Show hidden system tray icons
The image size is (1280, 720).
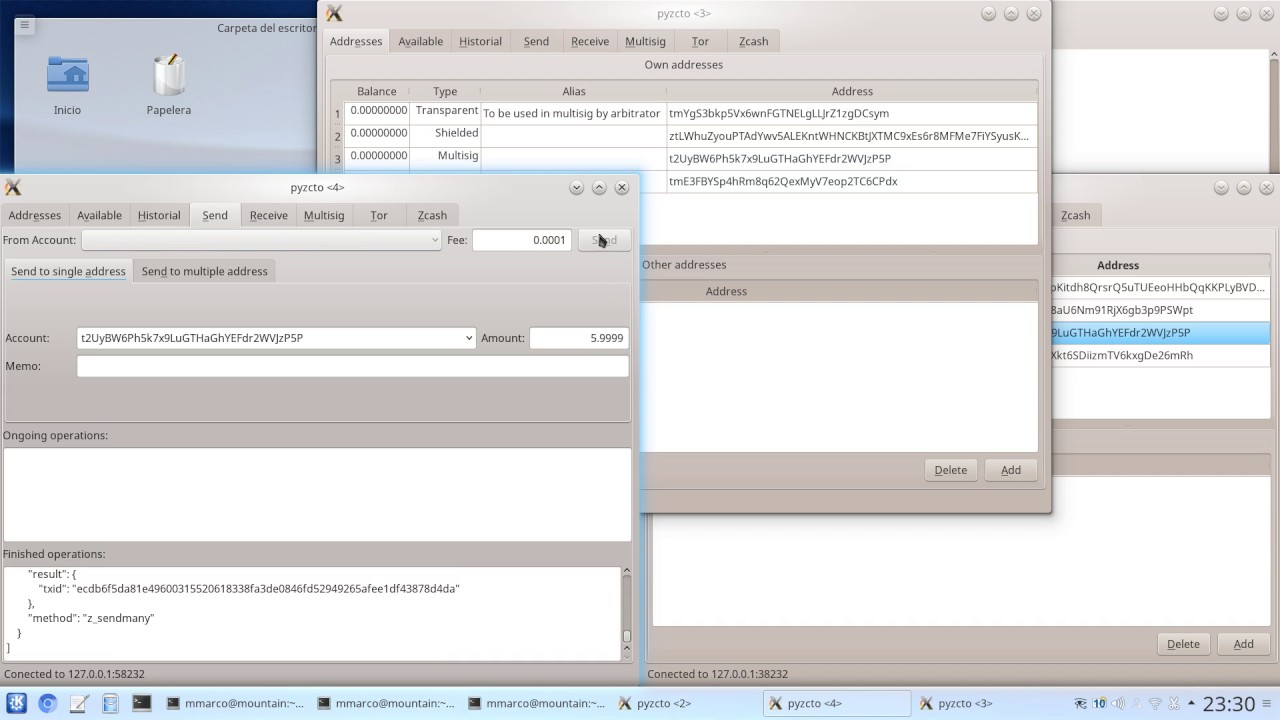[x=1192, y=703]
